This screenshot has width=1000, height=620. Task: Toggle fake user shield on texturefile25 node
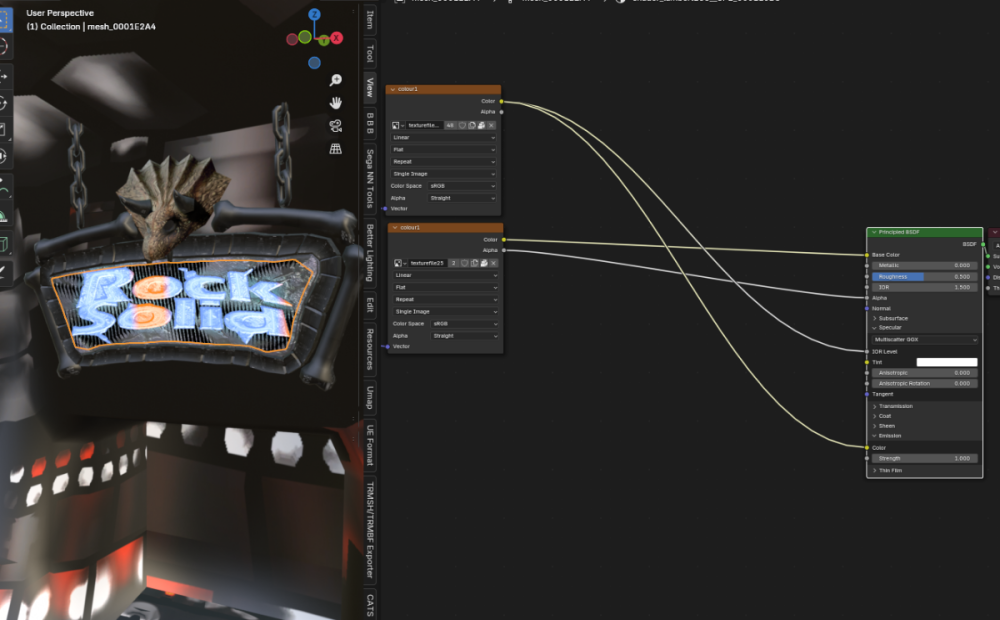click(x=465, y=263)
